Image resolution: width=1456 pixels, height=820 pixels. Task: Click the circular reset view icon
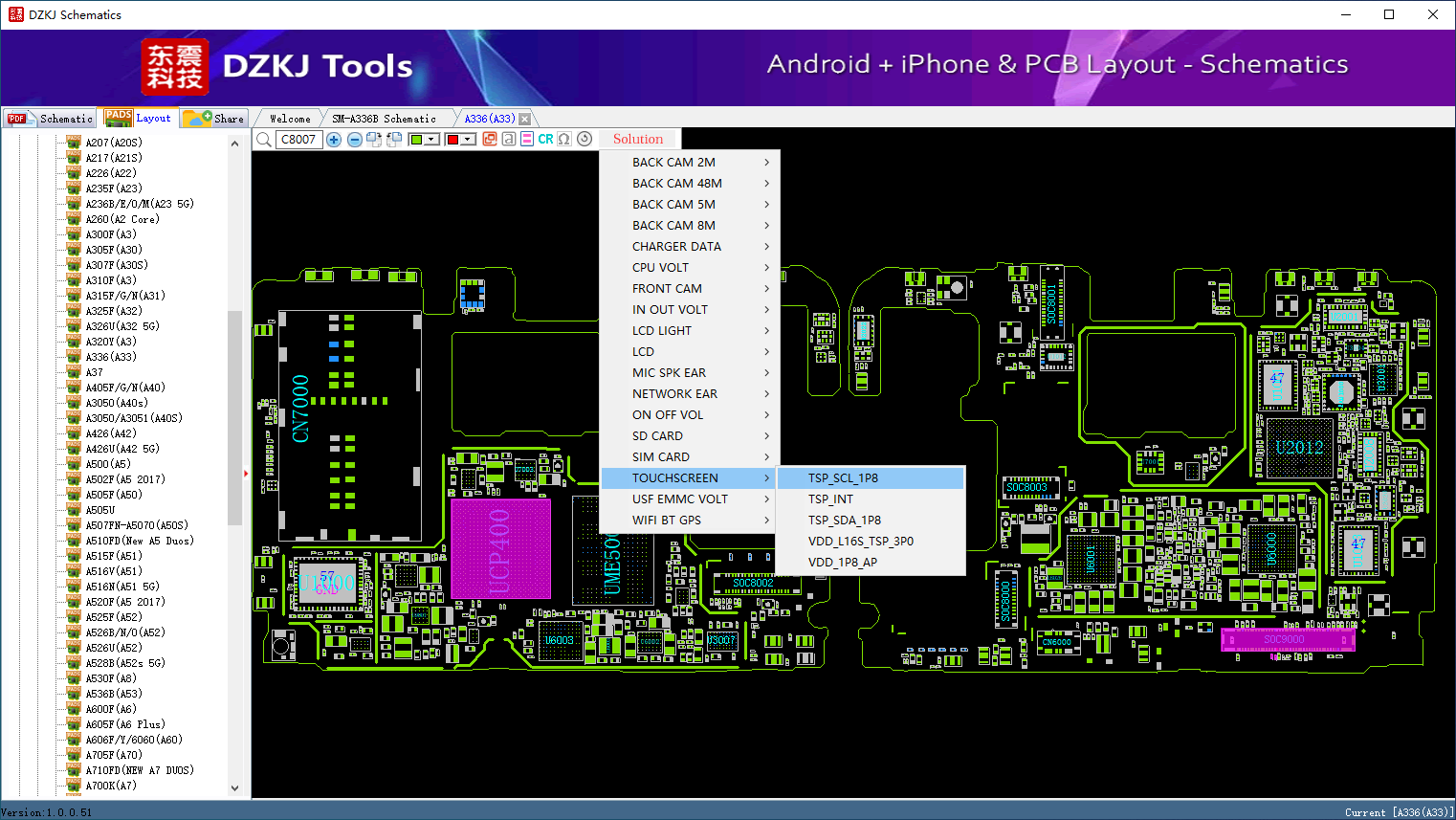tap(585, 139)
